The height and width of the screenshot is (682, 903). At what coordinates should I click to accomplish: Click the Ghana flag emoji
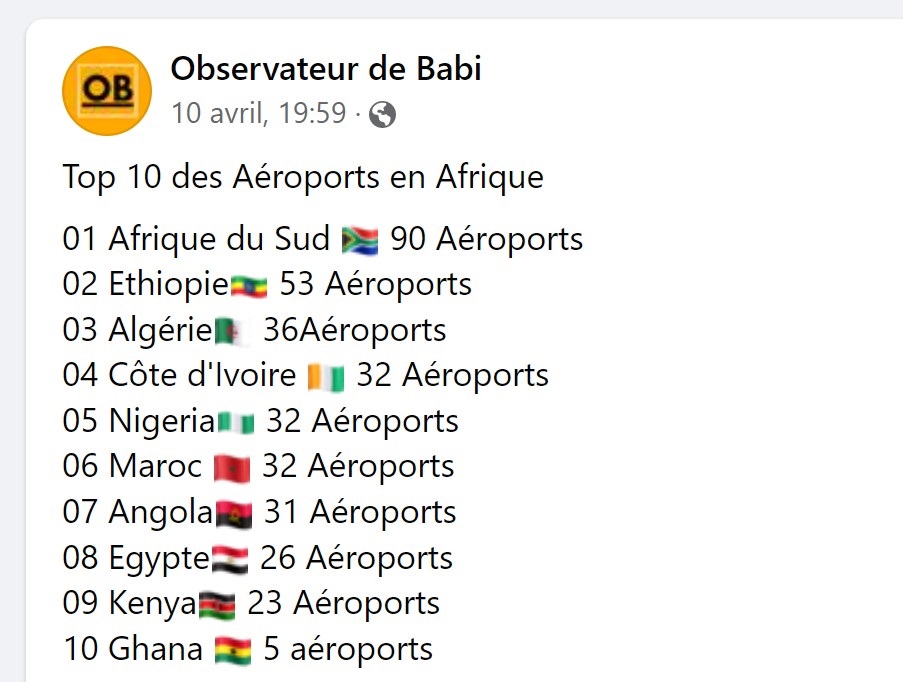pos(233,651)
